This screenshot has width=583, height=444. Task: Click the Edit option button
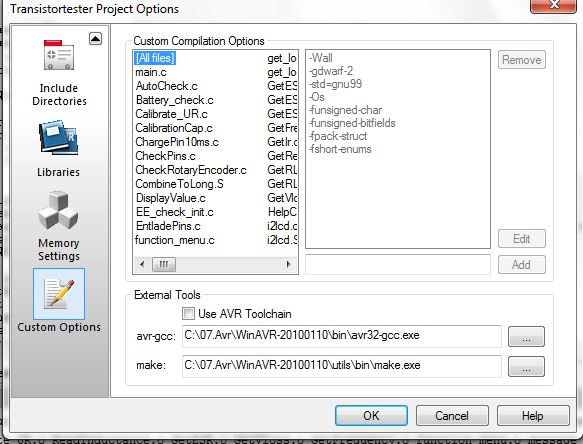click(x=522, y=239)
